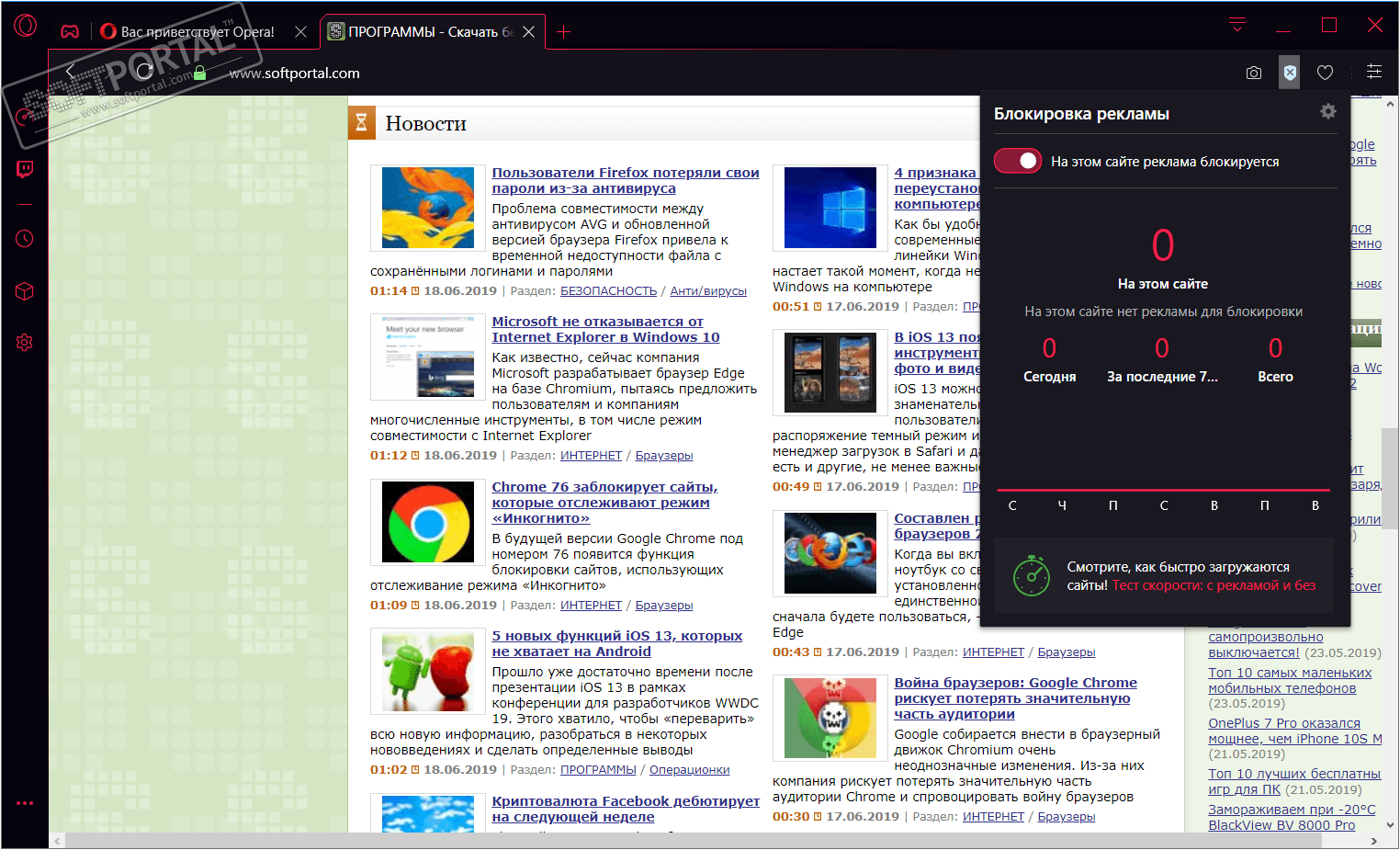The image size is (1400, 850).
Task: Click the 'За последние 7...' counter
Action: (x=1162, y=359)
